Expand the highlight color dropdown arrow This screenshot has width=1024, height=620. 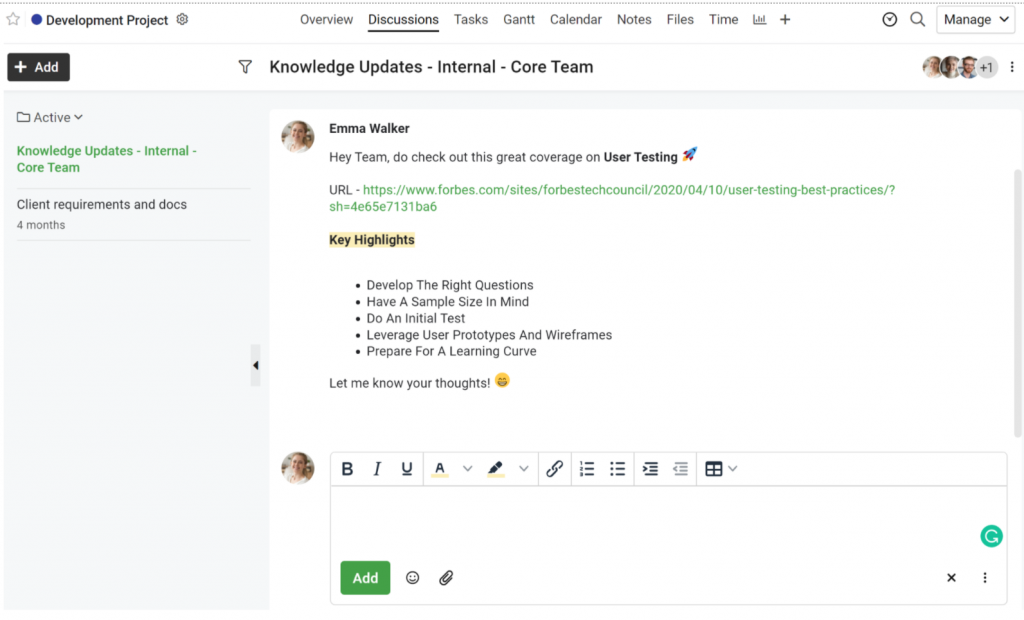524,468
